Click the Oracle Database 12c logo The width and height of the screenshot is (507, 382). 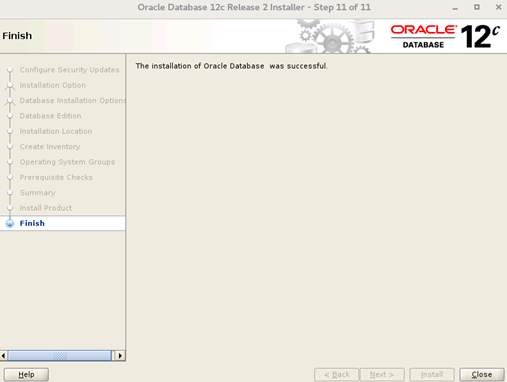pos(445,36)
